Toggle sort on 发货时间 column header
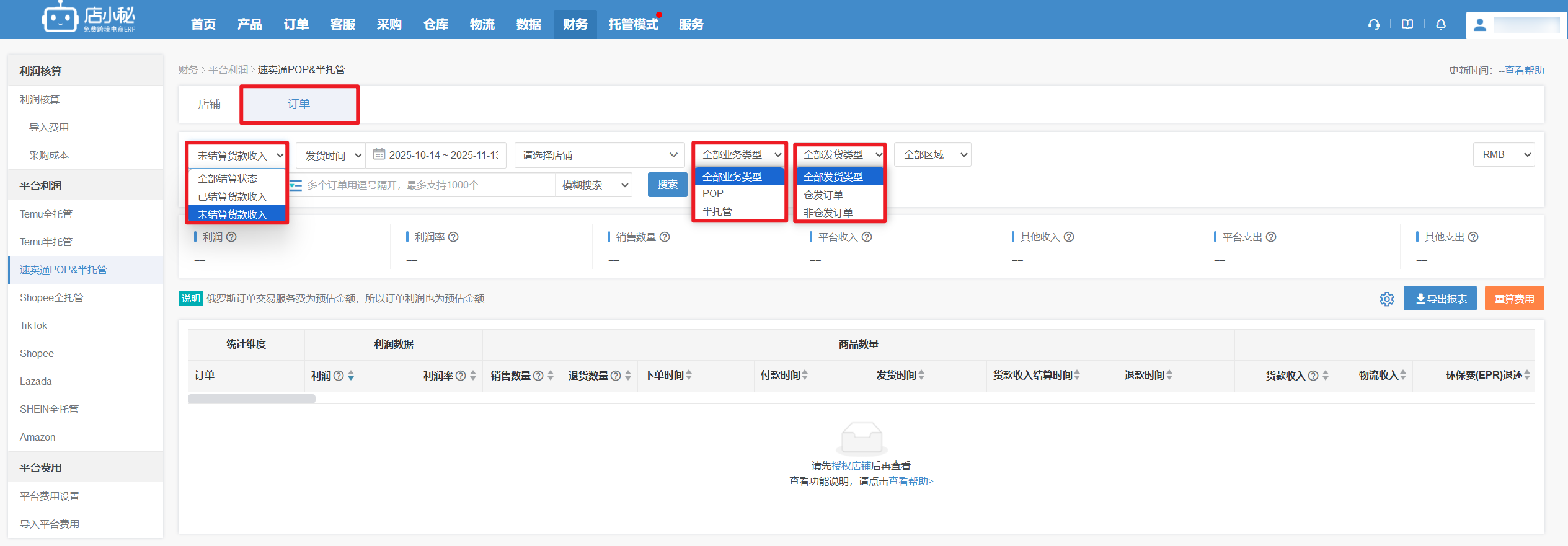Image resolution: width=1568 pixels, height=546 pixels. coord(921,375)
